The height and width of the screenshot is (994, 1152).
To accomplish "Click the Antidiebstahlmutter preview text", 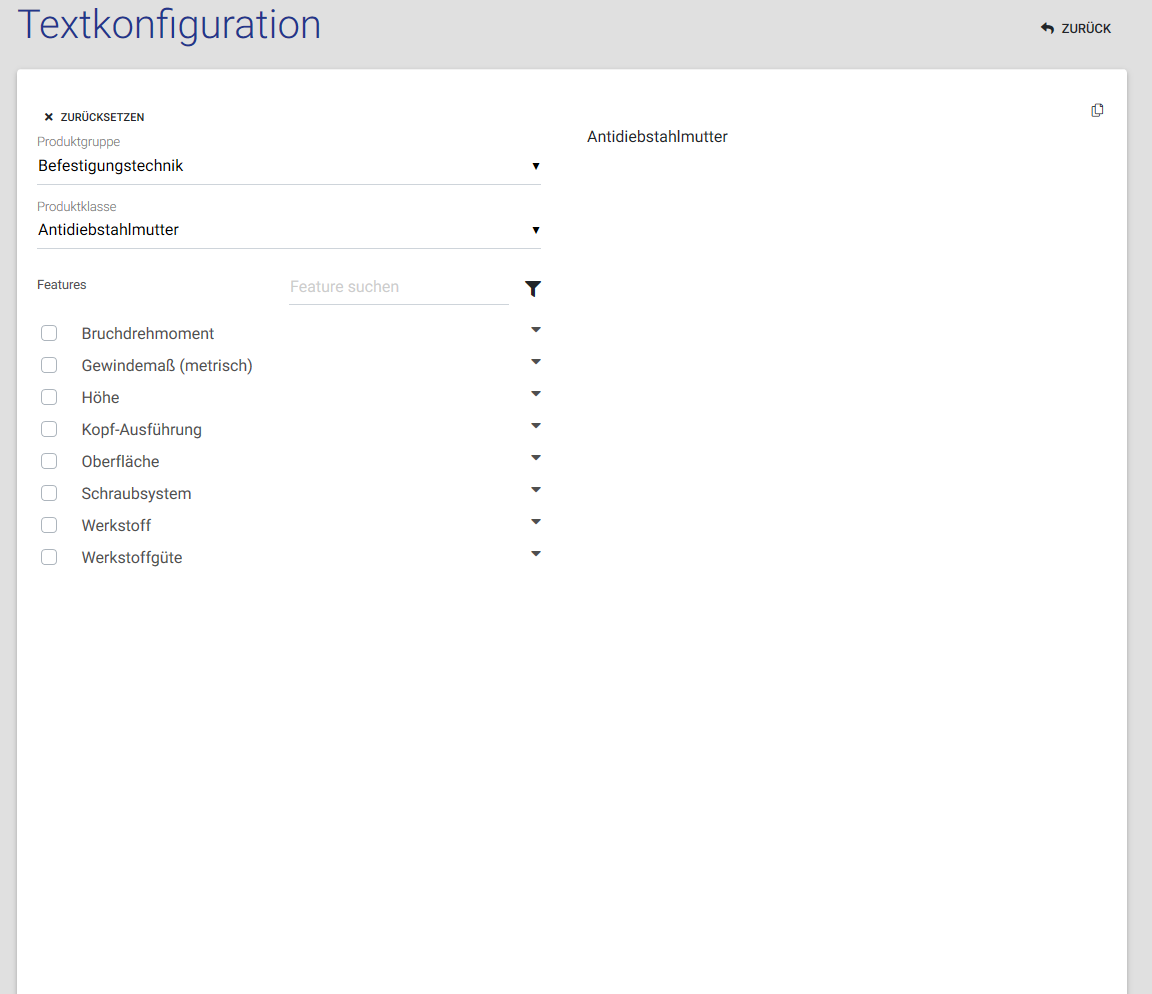I will coord(657,137).
